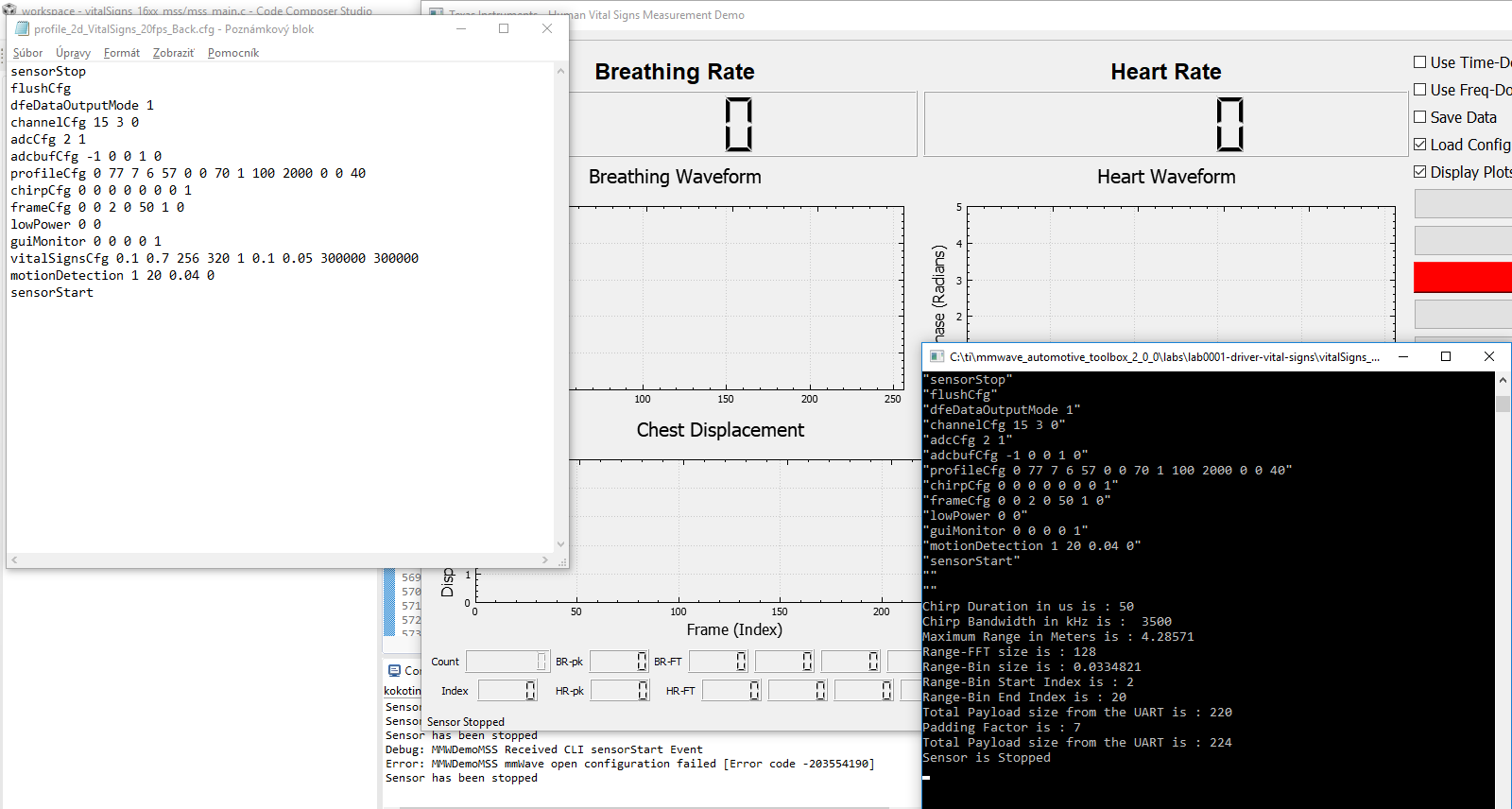
Task: Click 'Chirp Bandwidth in kHz' console line
Action: pos(1047,622)
